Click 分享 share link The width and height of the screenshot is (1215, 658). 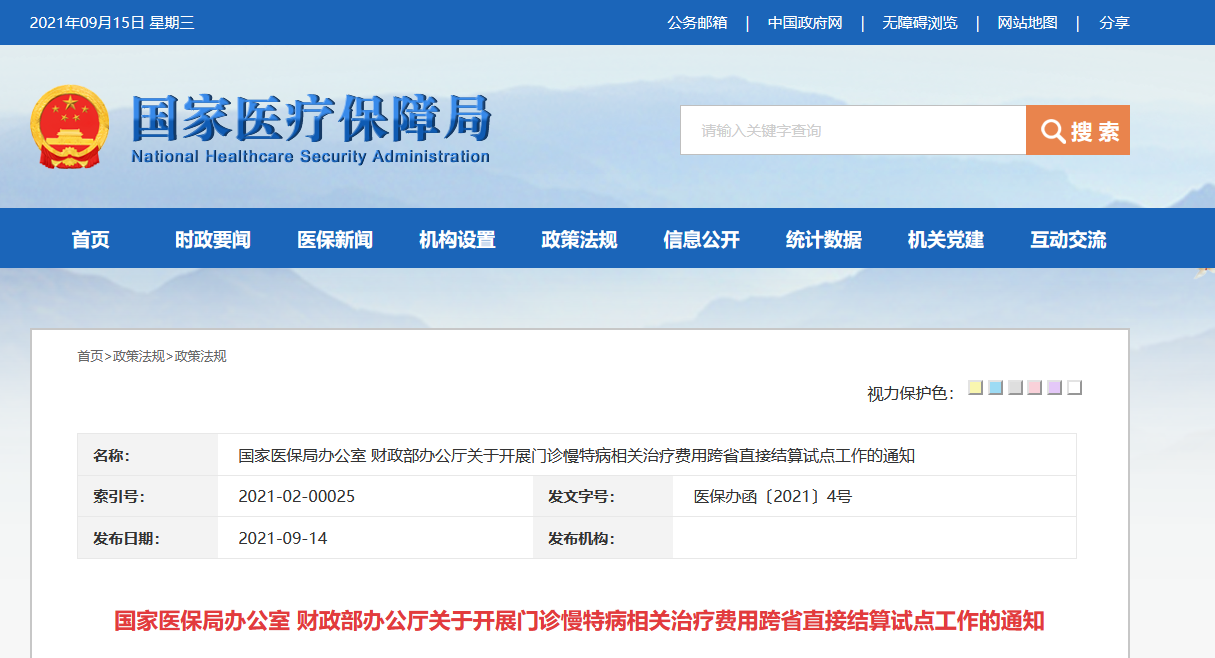[x=1114, y=23]
